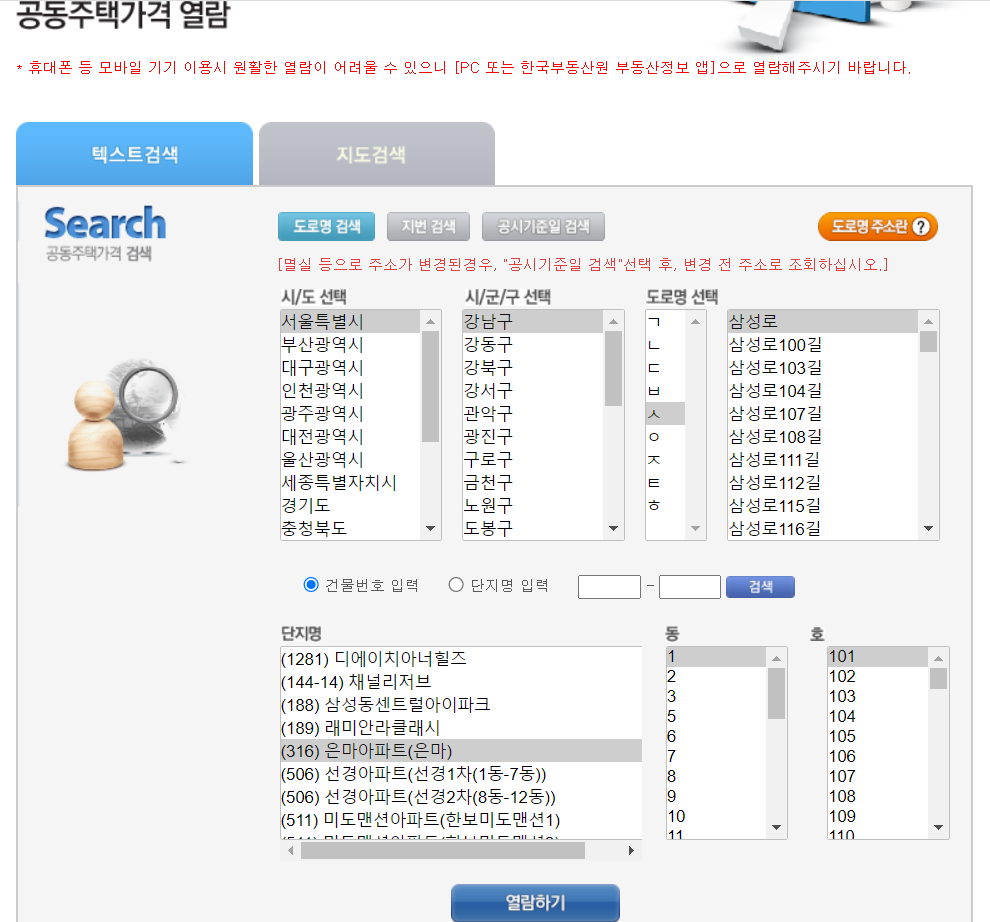The width and height of the screenshot is (990, 922).
Task: Open the 공시기준일 검색 search mode
Action: 543,226
